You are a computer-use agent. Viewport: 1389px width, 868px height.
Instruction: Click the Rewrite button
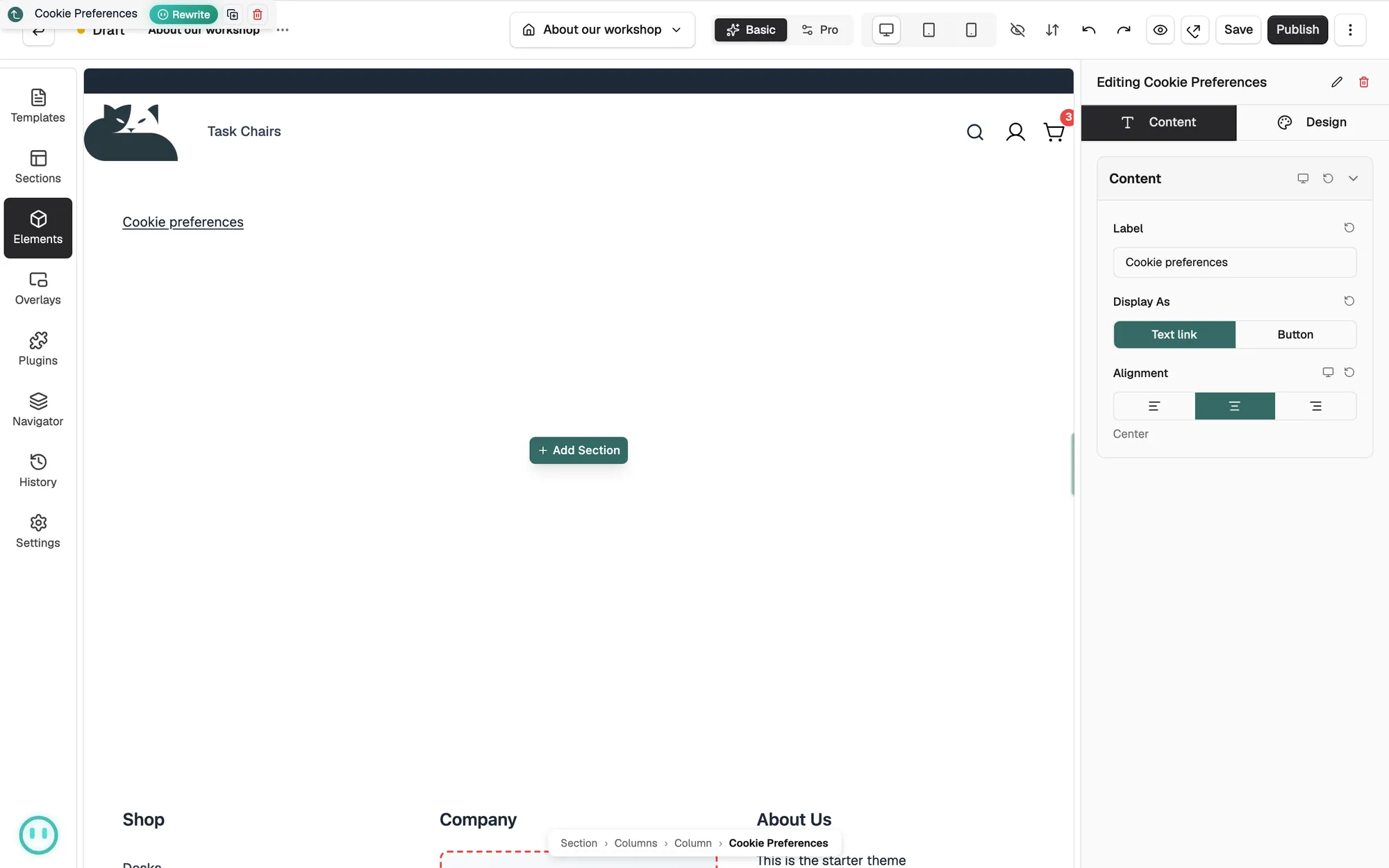click(183, 15)
